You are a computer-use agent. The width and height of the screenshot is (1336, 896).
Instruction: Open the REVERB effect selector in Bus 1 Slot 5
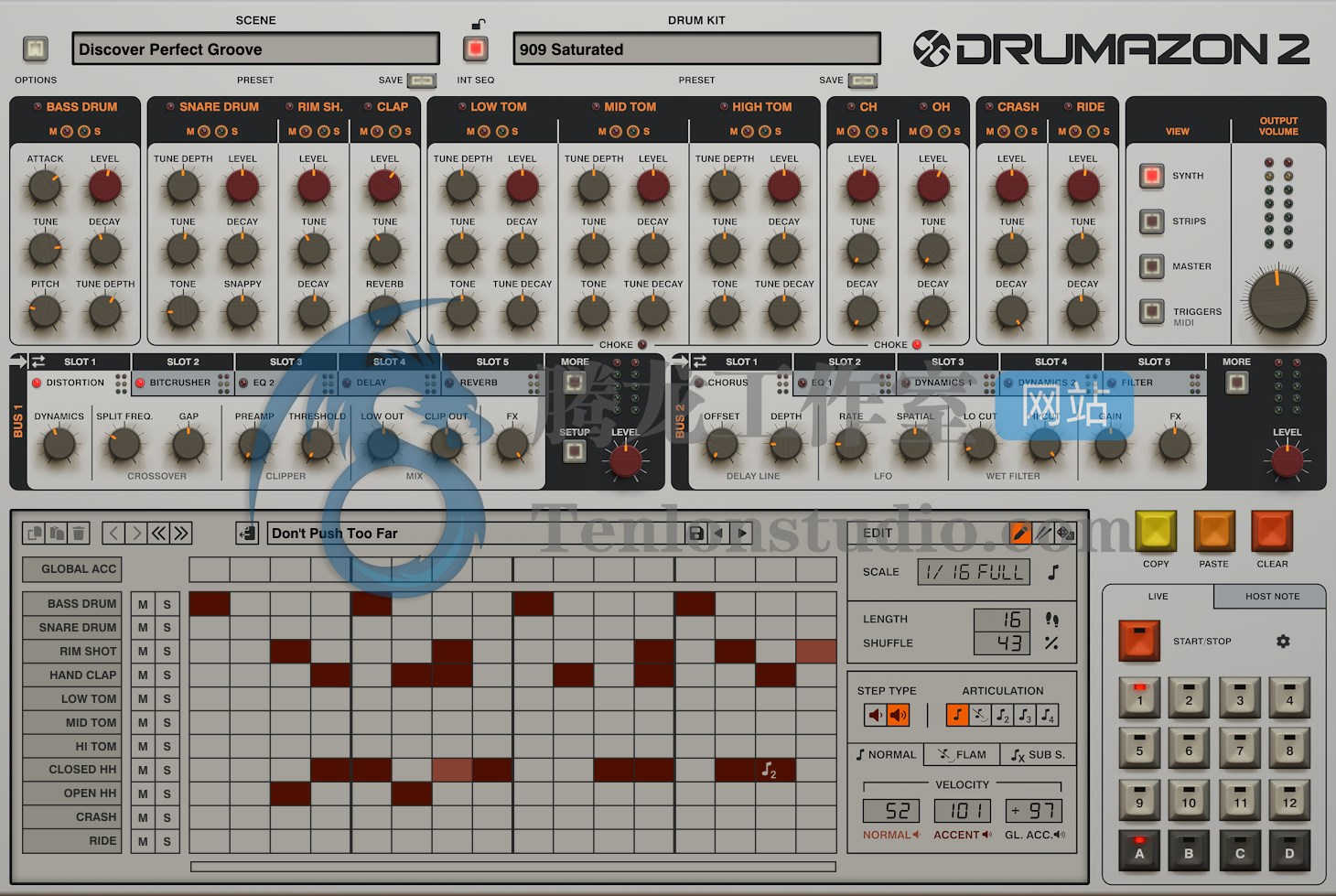pyautogui.click(x=492, y=383)
